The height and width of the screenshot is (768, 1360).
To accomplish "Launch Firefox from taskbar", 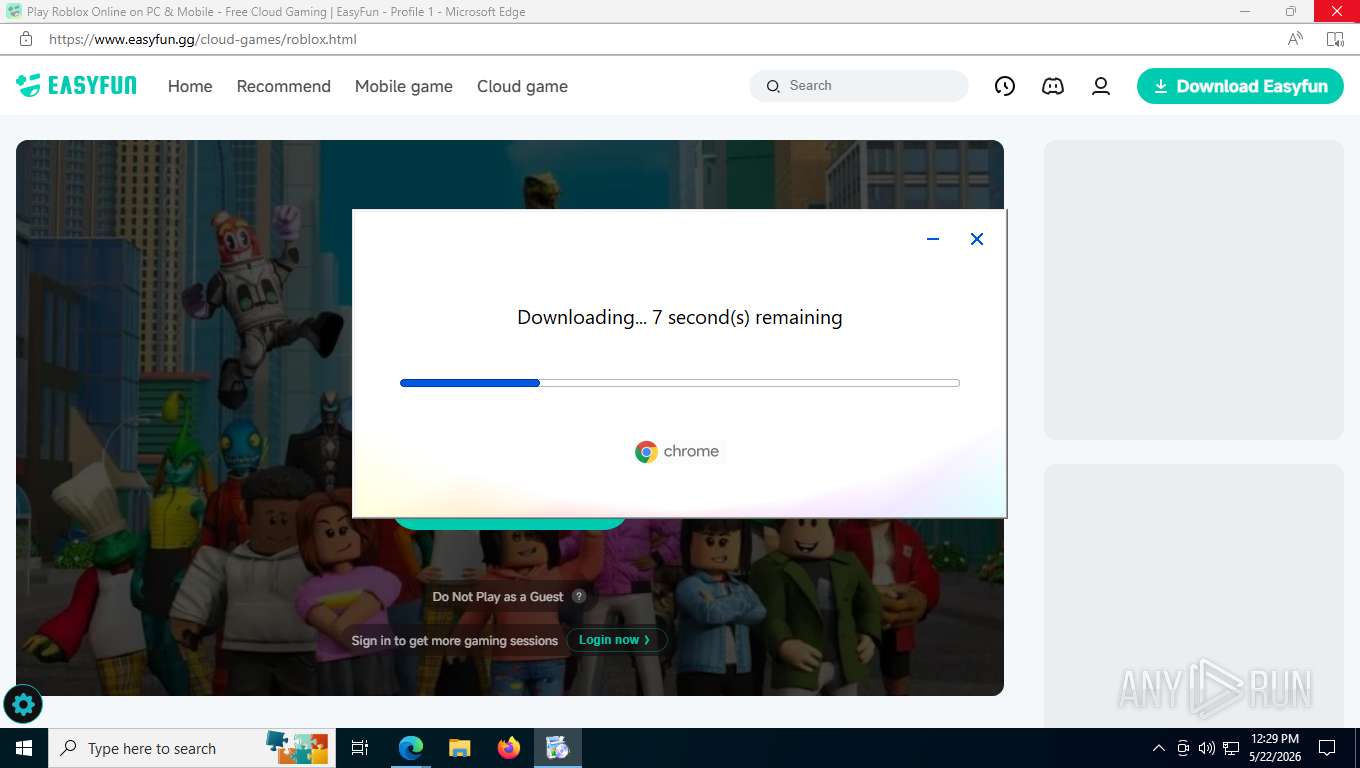I will (x=509, y=748).
